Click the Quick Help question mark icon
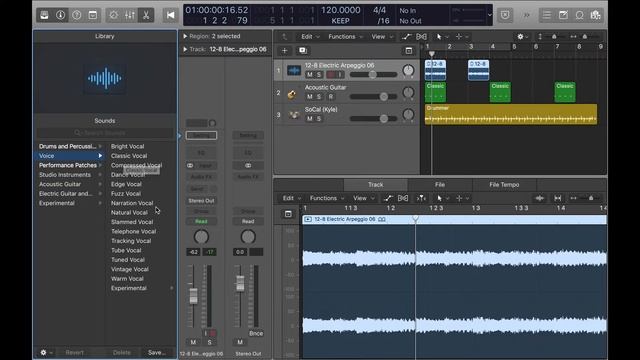The height and width of the screenshot is (360, 640). (x=77, y=15)
